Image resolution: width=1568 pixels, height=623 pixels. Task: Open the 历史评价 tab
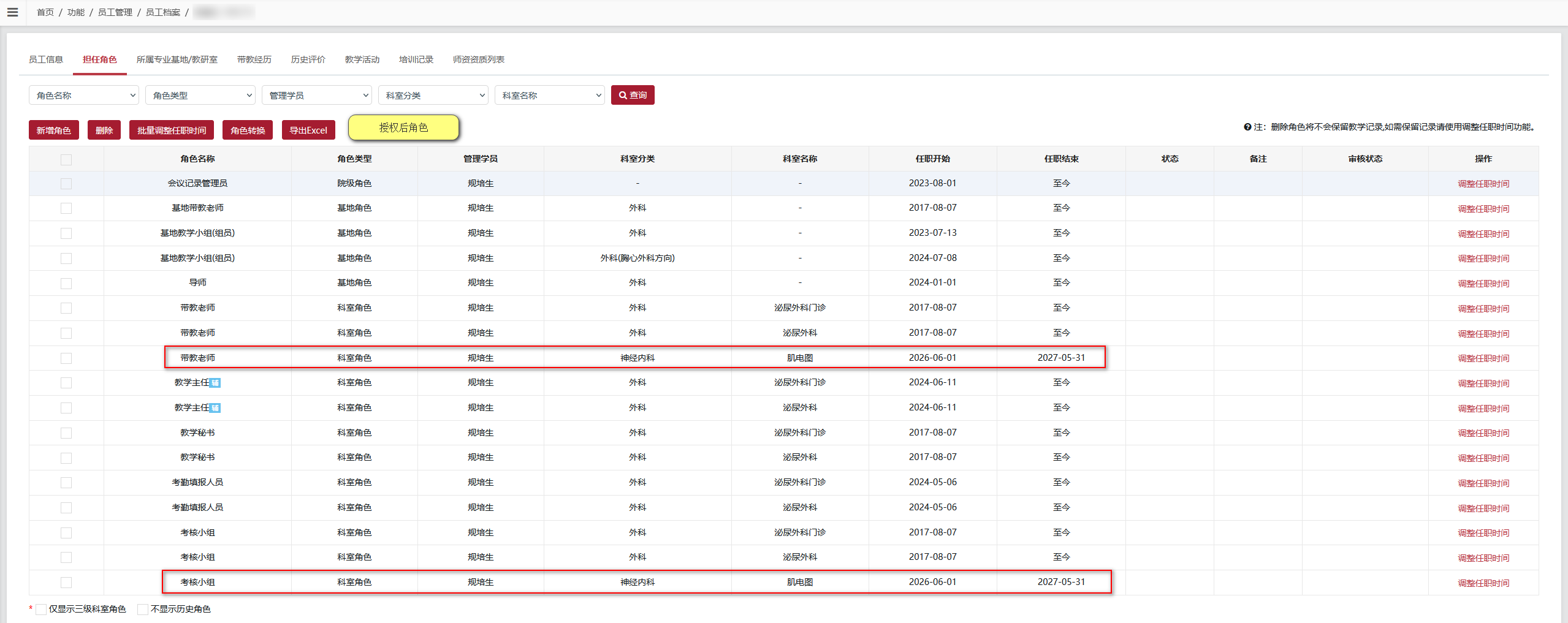(308, 59)
